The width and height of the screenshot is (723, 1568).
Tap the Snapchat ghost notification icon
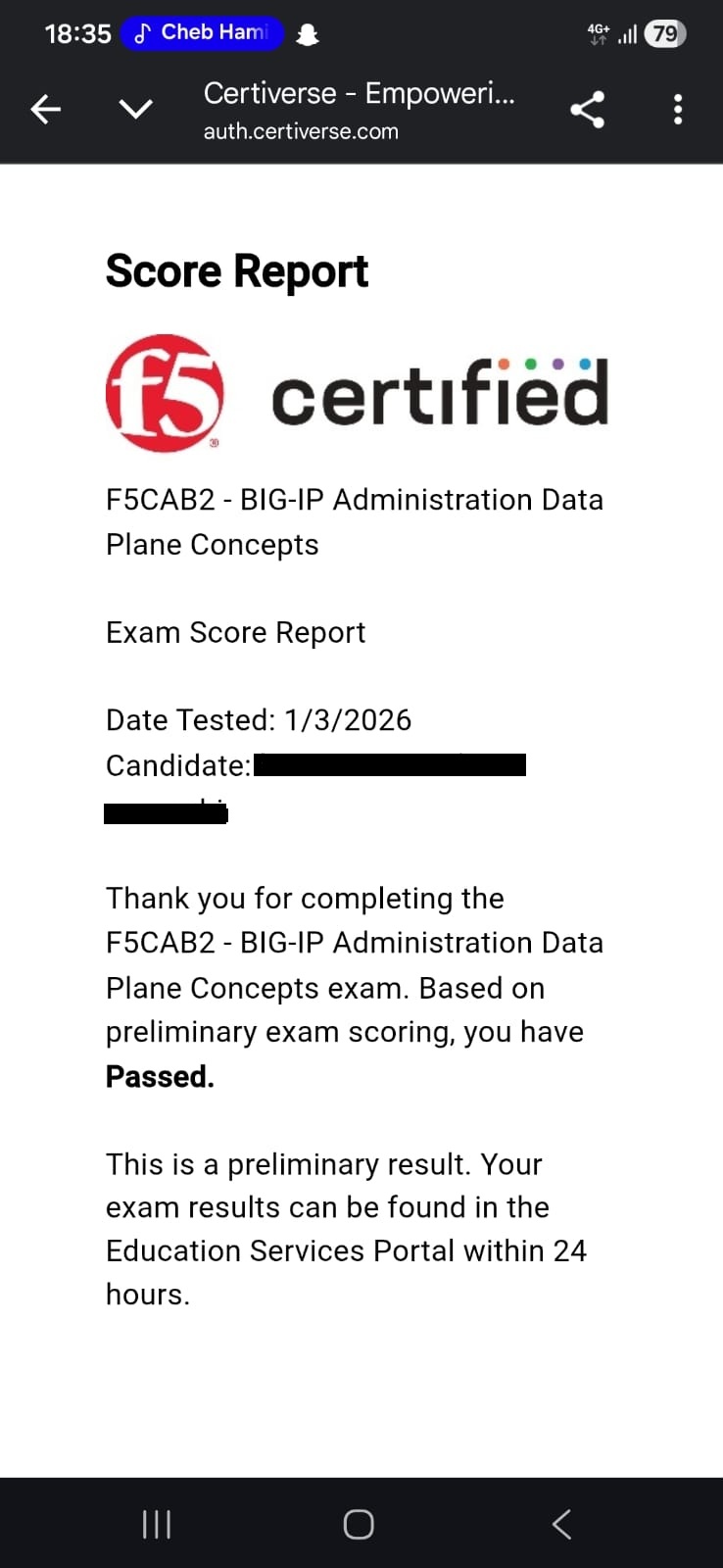[308, 34]
